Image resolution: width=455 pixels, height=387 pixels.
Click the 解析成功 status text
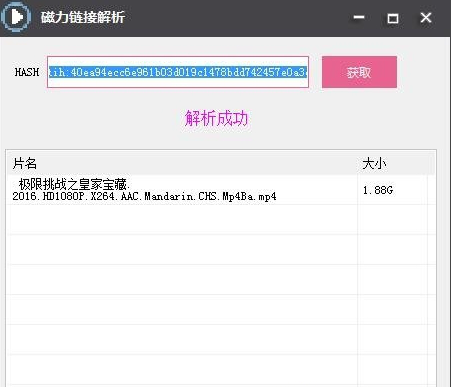[x=216, y=118]
